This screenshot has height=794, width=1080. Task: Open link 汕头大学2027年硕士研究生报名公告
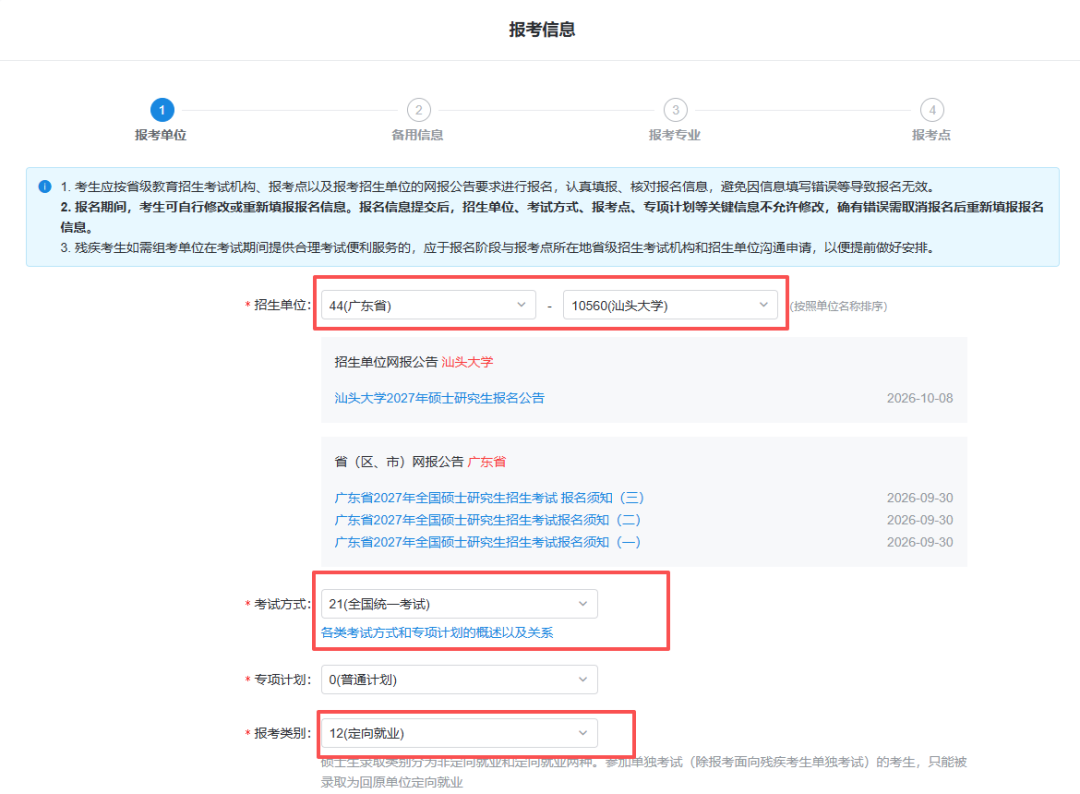439,398
